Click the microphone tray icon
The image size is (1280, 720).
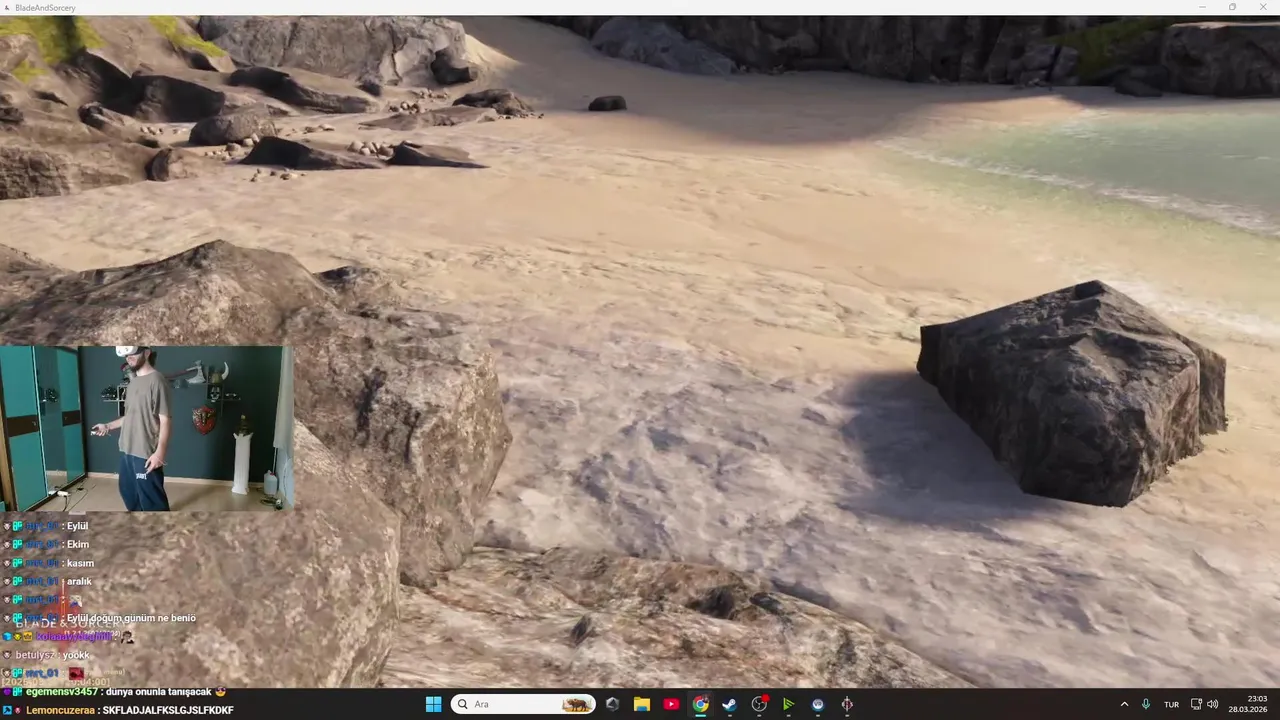click(1146, 704)
